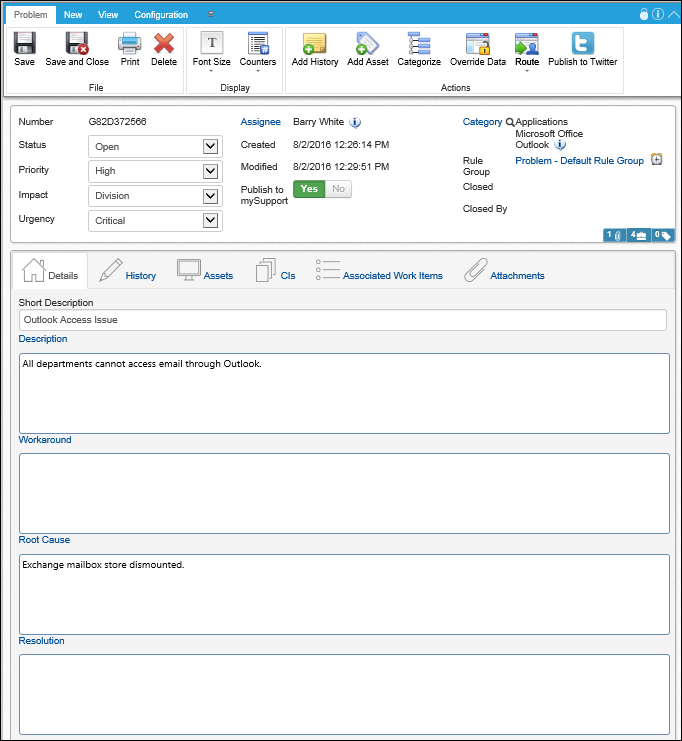Expand the Route dropdown arrow
This screenshot has height=741, width=682.
[527, 71]
